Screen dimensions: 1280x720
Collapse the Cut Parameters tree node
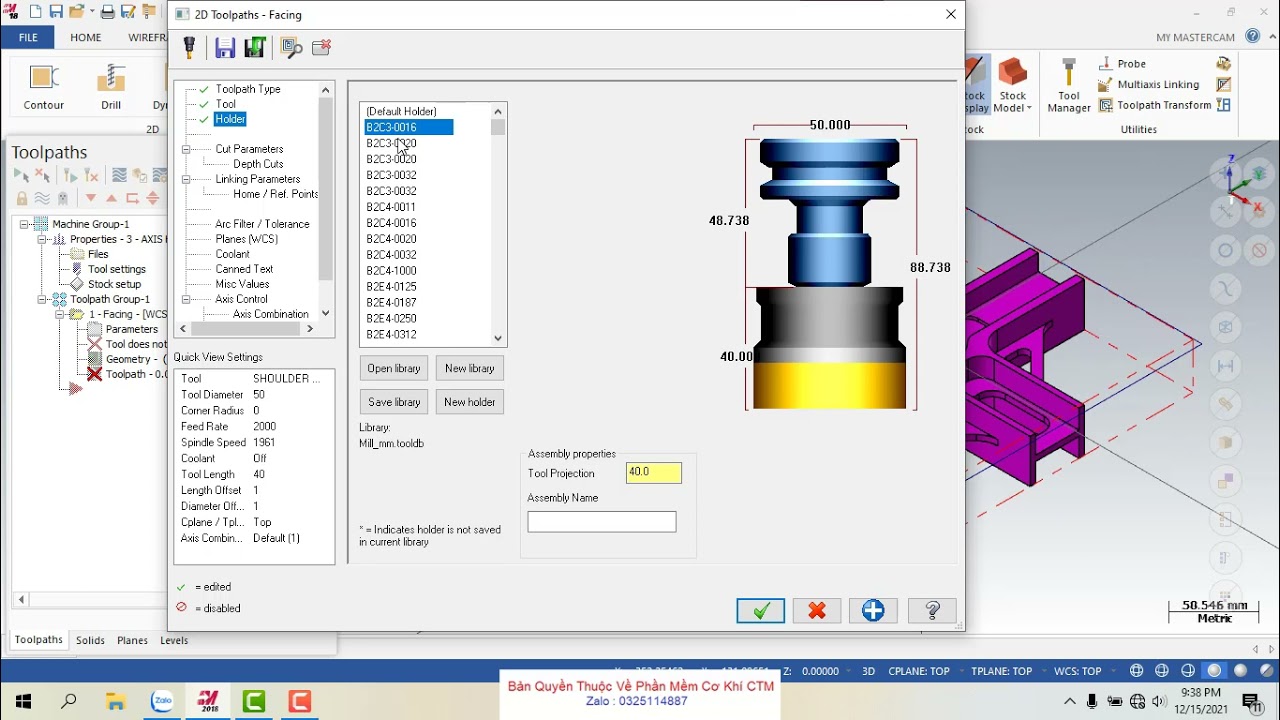click(x=186, y=149)
